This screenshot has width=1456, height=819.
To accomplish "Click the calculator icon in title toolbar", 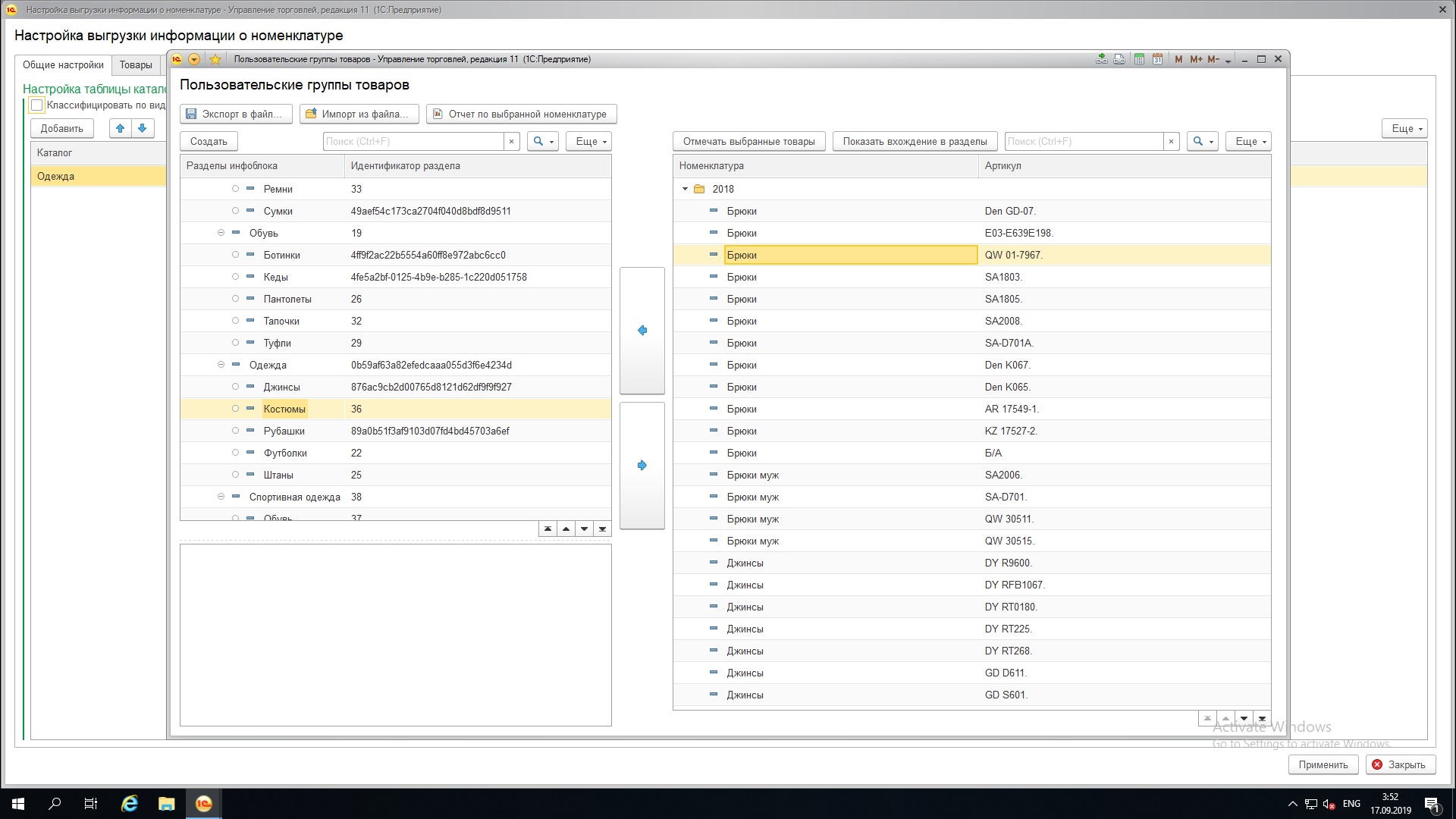I will [x=1139, y=59].
